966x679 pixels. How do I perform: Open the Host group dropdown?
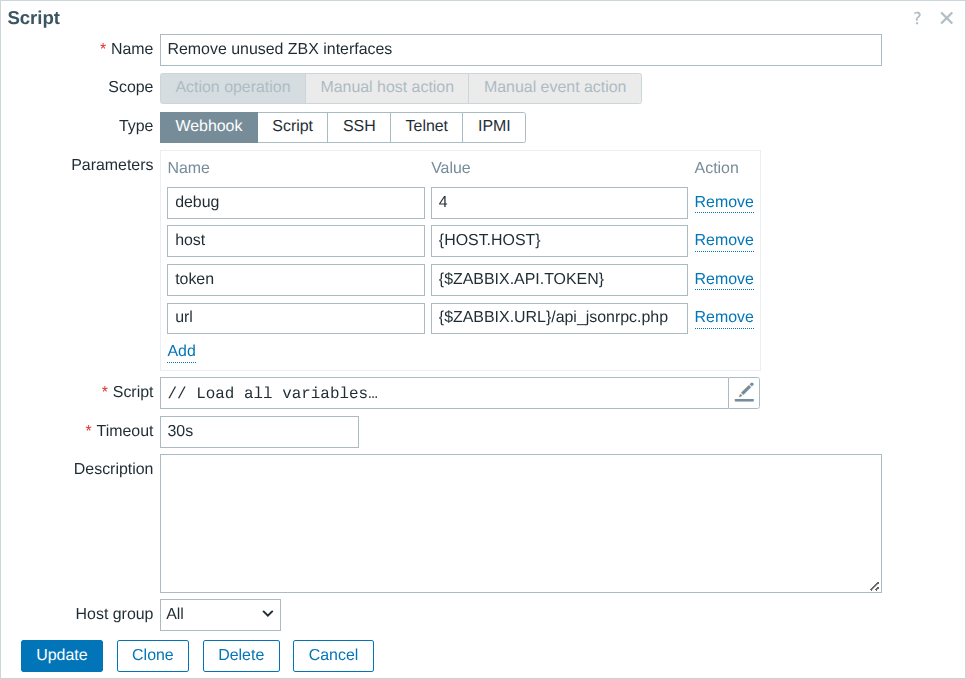pos(219,615)
